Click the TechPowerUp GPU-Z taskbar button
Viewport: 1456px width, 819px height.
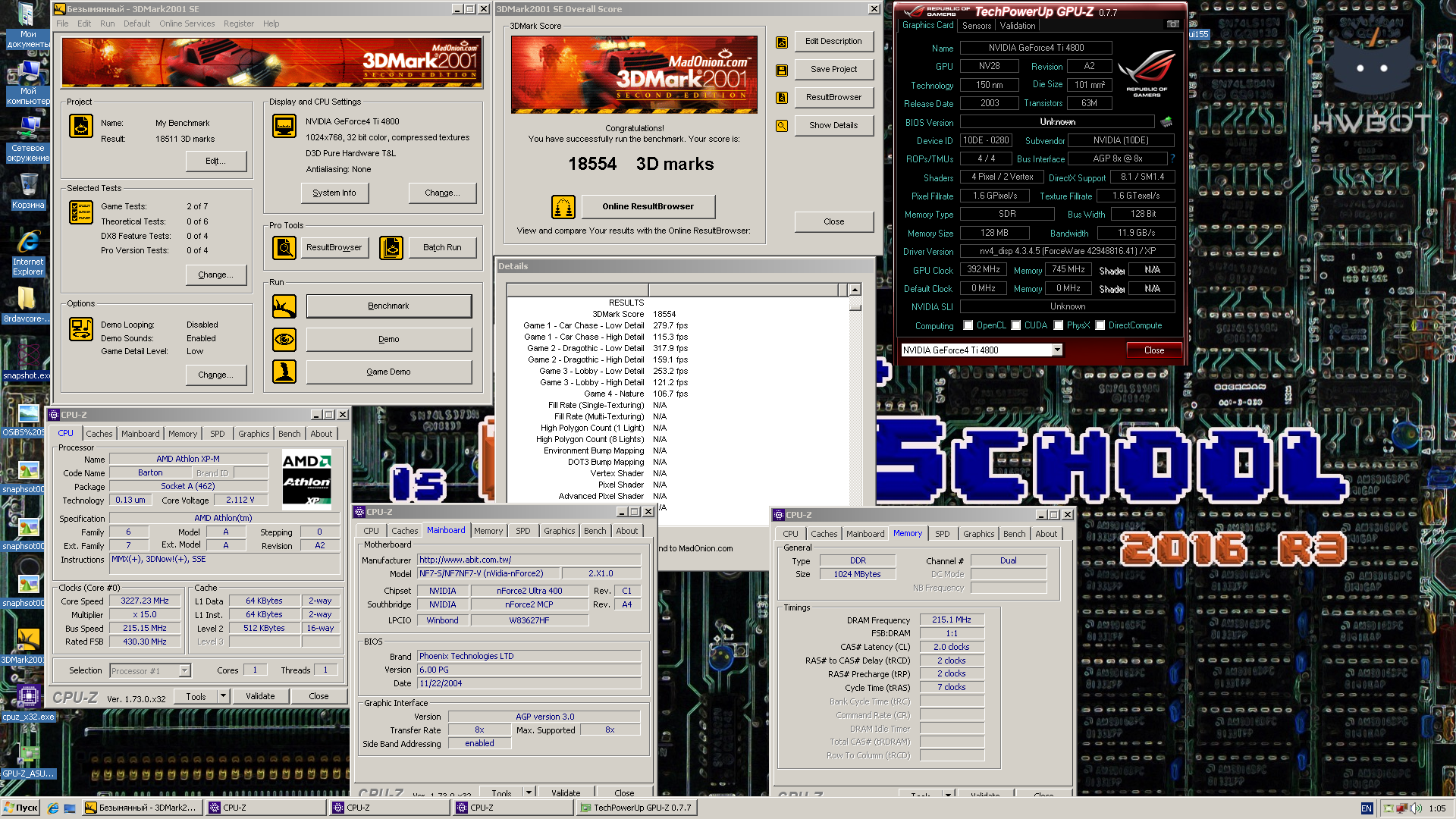pyautogui.click(x=635, y=808)
